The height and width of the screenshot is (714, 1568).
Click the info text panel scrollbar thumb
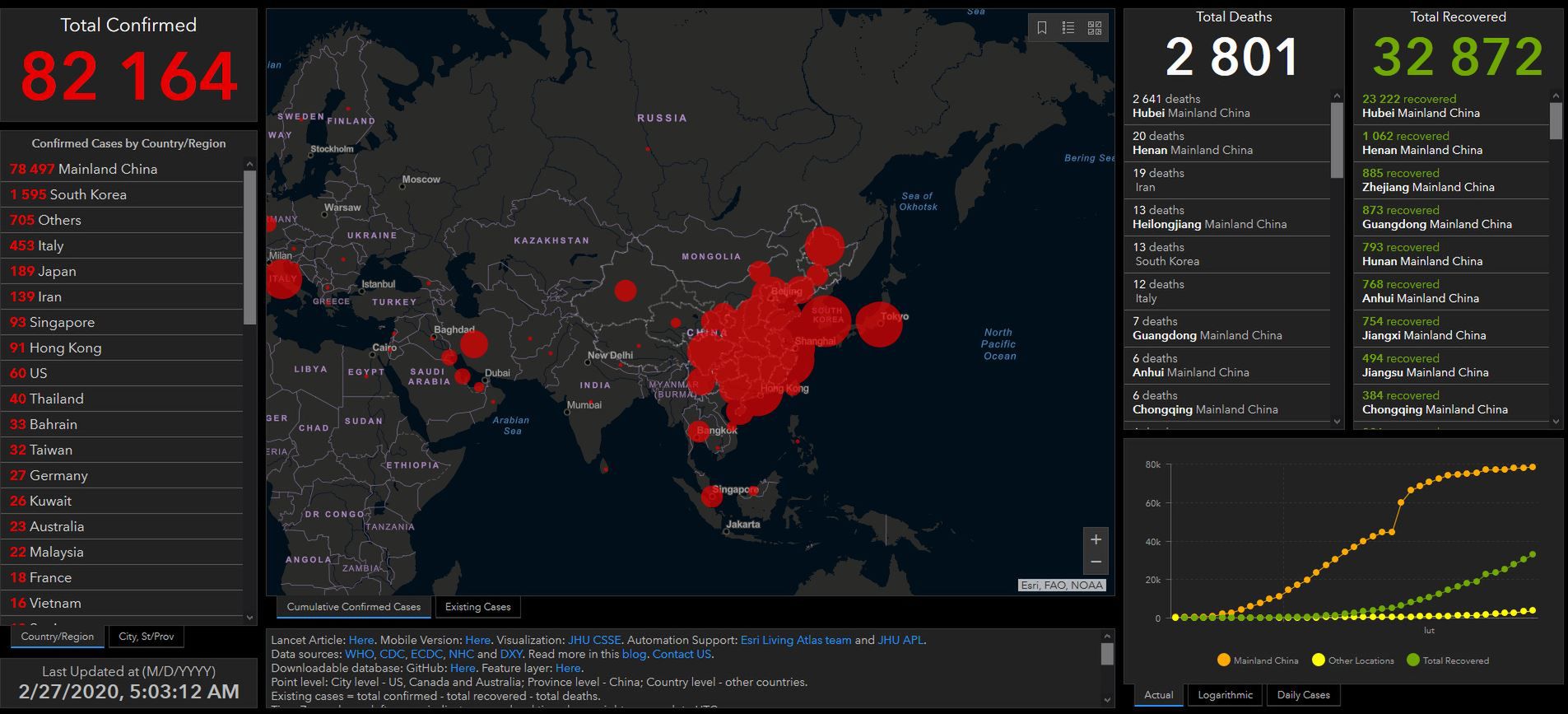click(1108, 654)
